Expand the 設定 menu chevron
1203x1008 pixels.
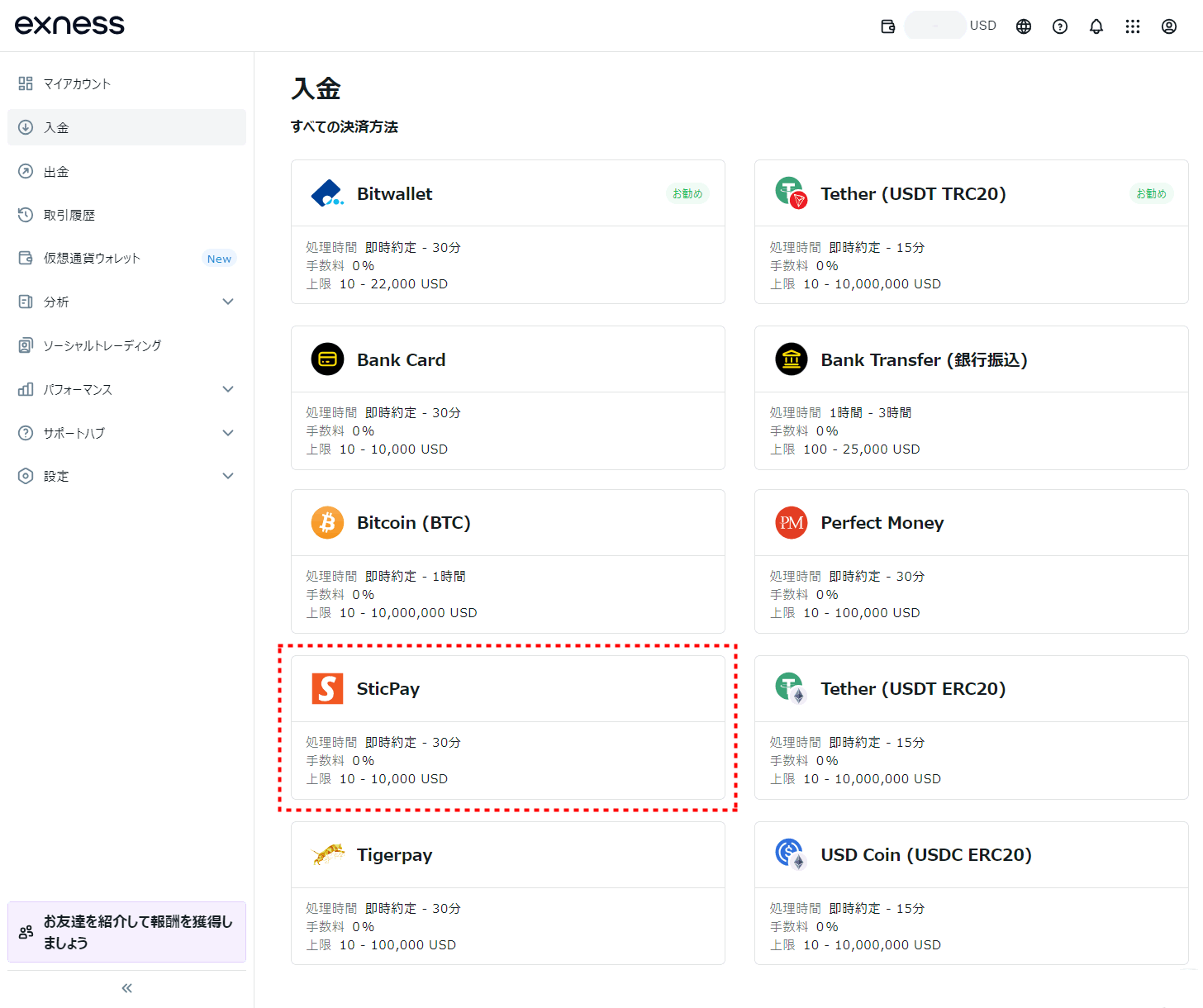pyautogui.click(x=228, y=476)
